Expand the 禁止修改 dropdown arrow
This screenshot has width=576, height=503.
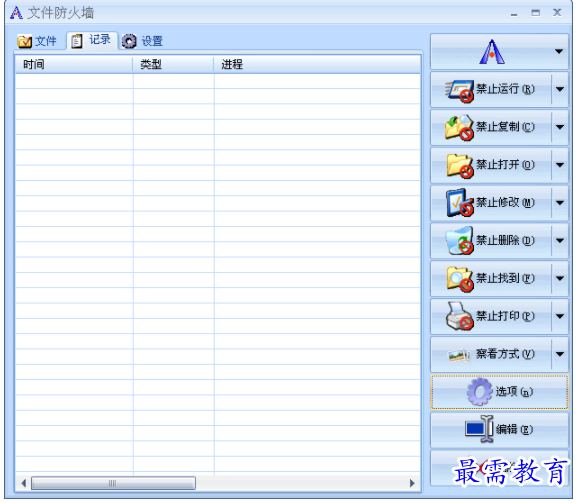[560, 202]
